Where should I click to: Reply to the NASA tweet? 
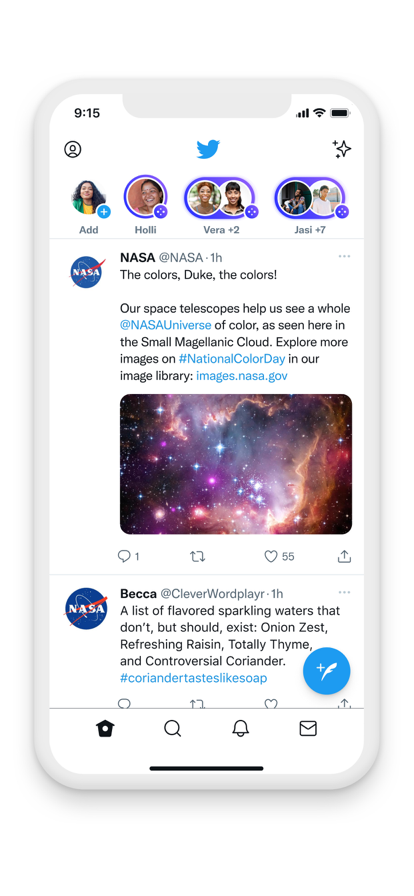pyautogui.click(x=124, y=556)
